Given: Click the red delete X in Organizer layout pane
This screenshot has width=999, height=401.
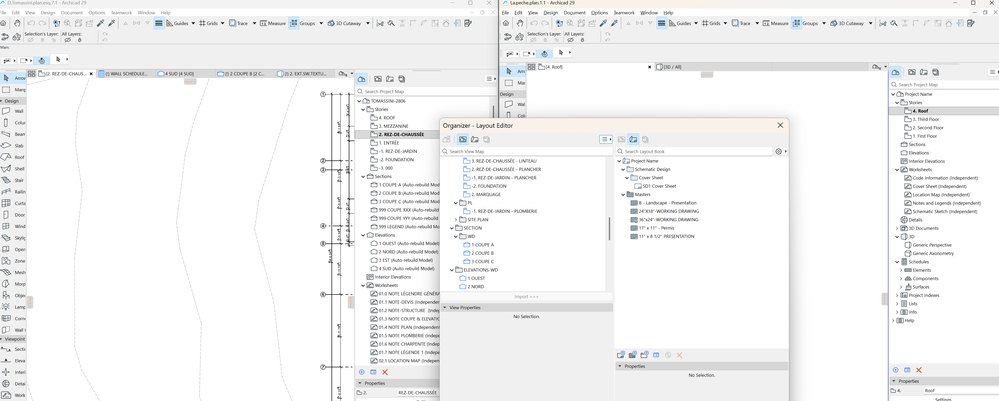Looking at the screenshot, I should pyautogui.click(x=679, y=355).
